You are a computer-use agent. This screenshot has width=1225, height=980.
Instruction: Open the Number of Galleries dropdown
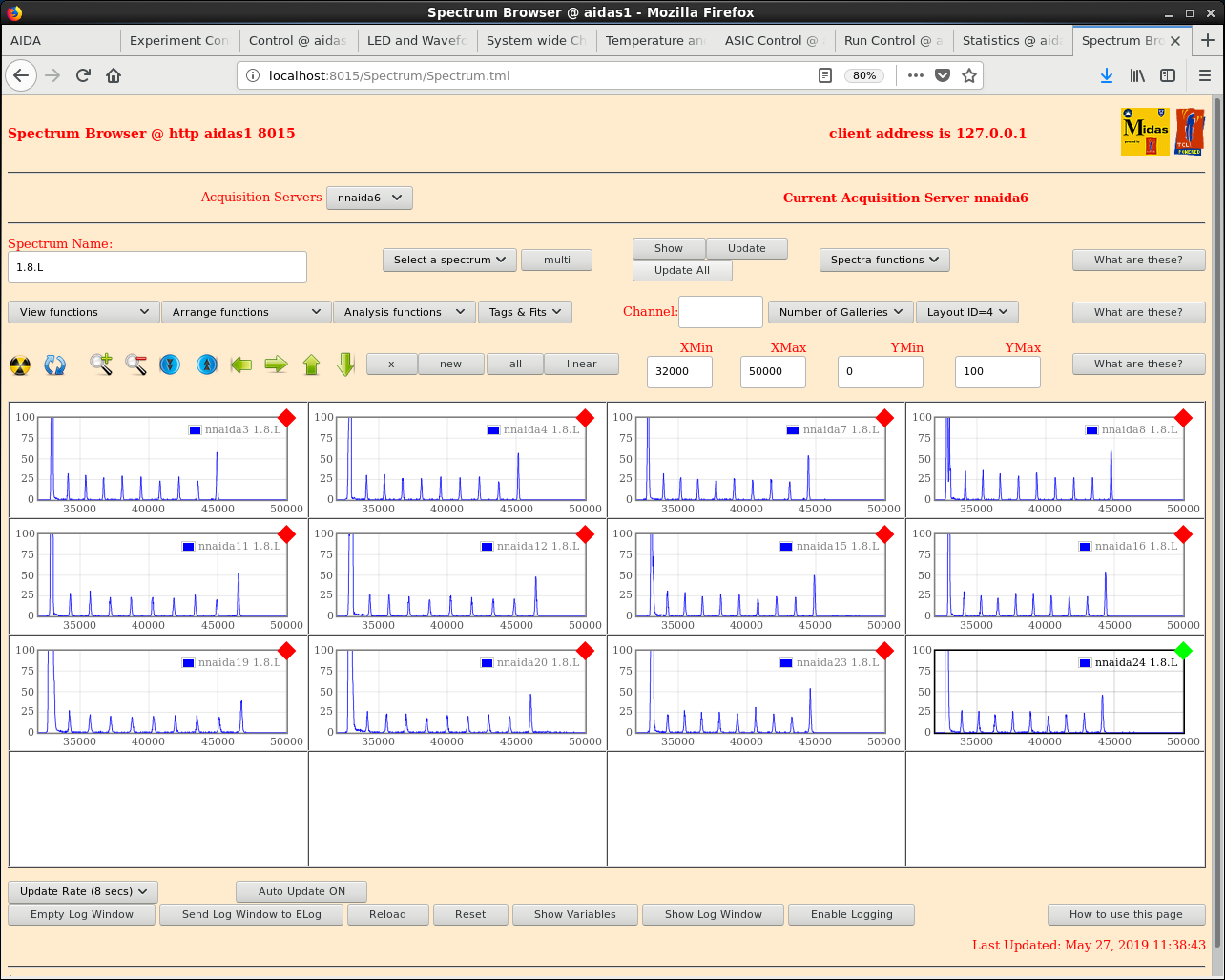click(x=841, y=312)
